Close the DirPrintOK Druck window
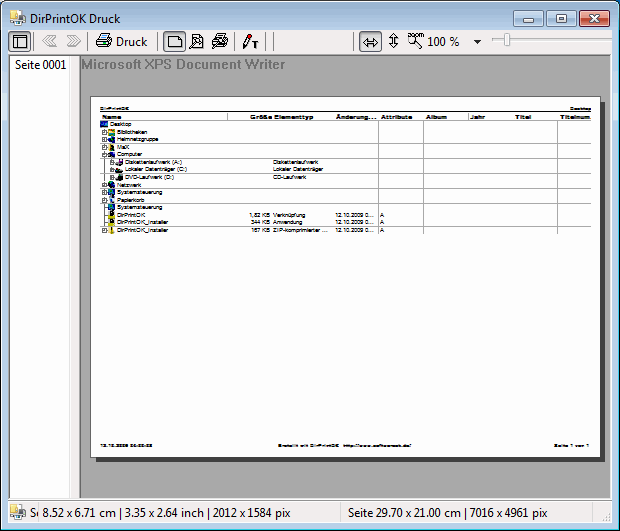This screenshot has height=531, width=620. 594,19
